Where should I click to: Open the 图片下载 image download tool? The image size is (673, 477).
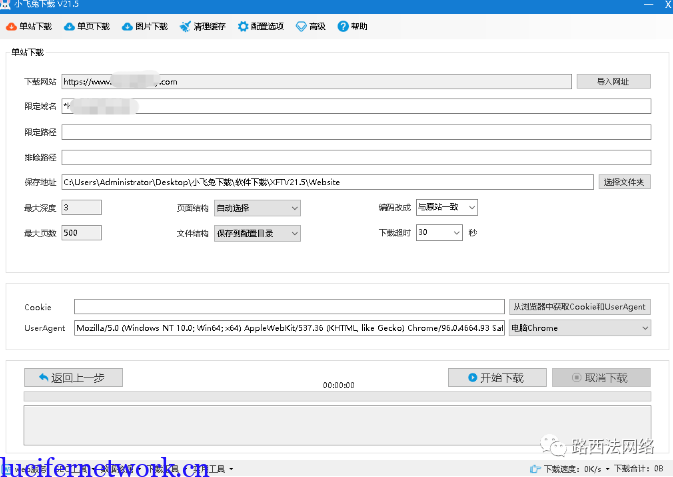(145, 27)
